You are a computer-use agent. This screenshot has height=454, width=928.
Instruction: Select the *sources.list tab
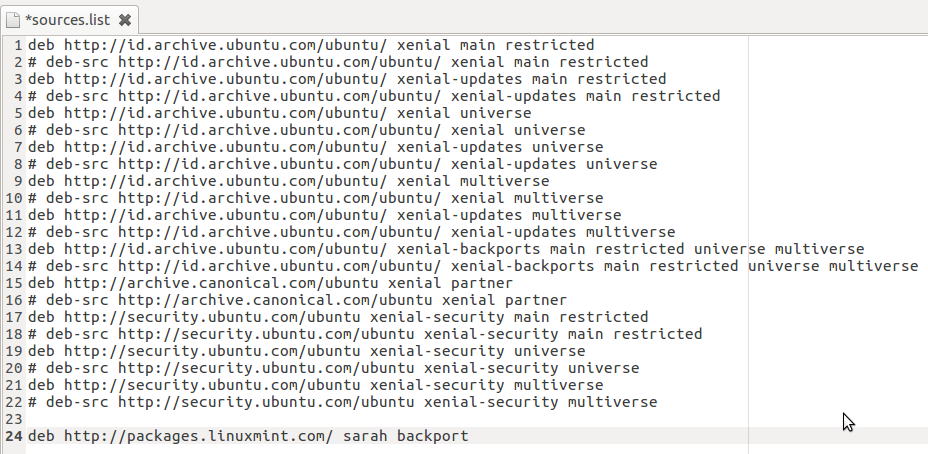pos(69,20)
